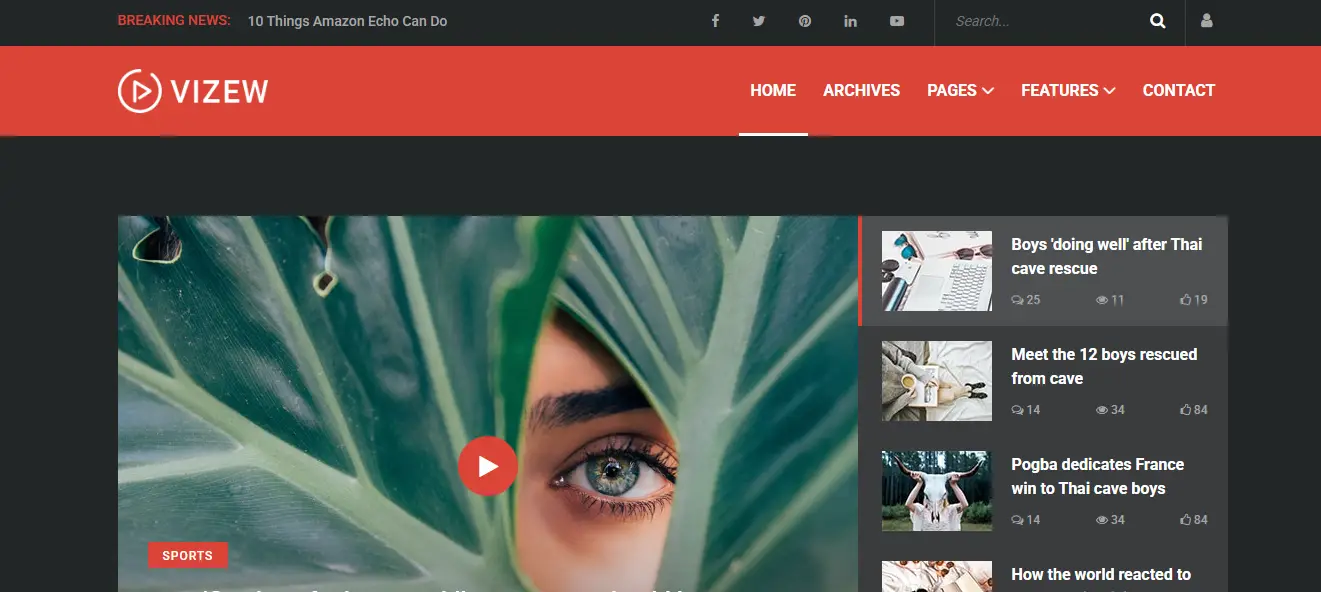Expand the Features dropdown menu
The image size is (1321, 592).
(1068, 90)
